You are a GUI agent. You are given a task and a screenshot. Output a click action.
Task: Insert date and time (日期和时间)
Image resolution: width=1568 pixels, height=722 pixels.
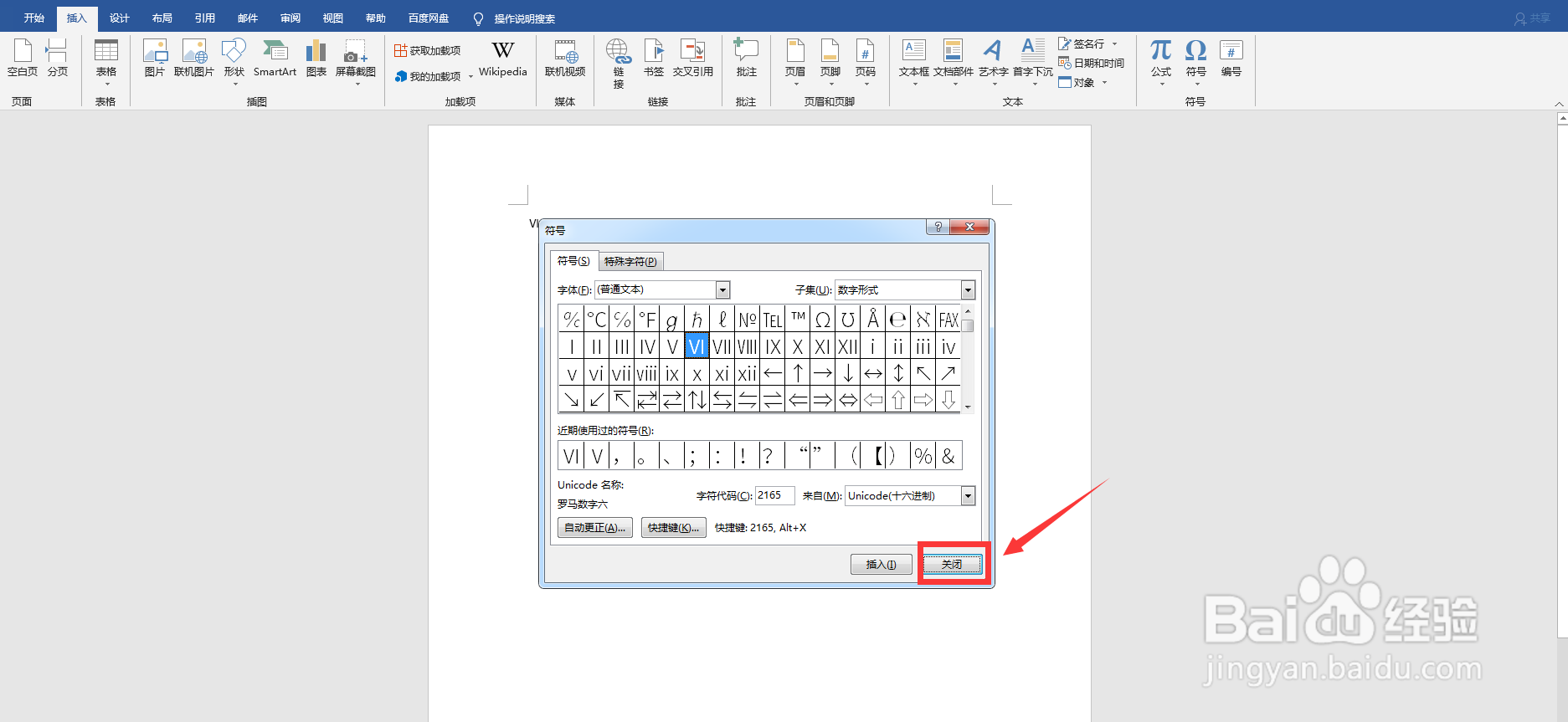1092,63
